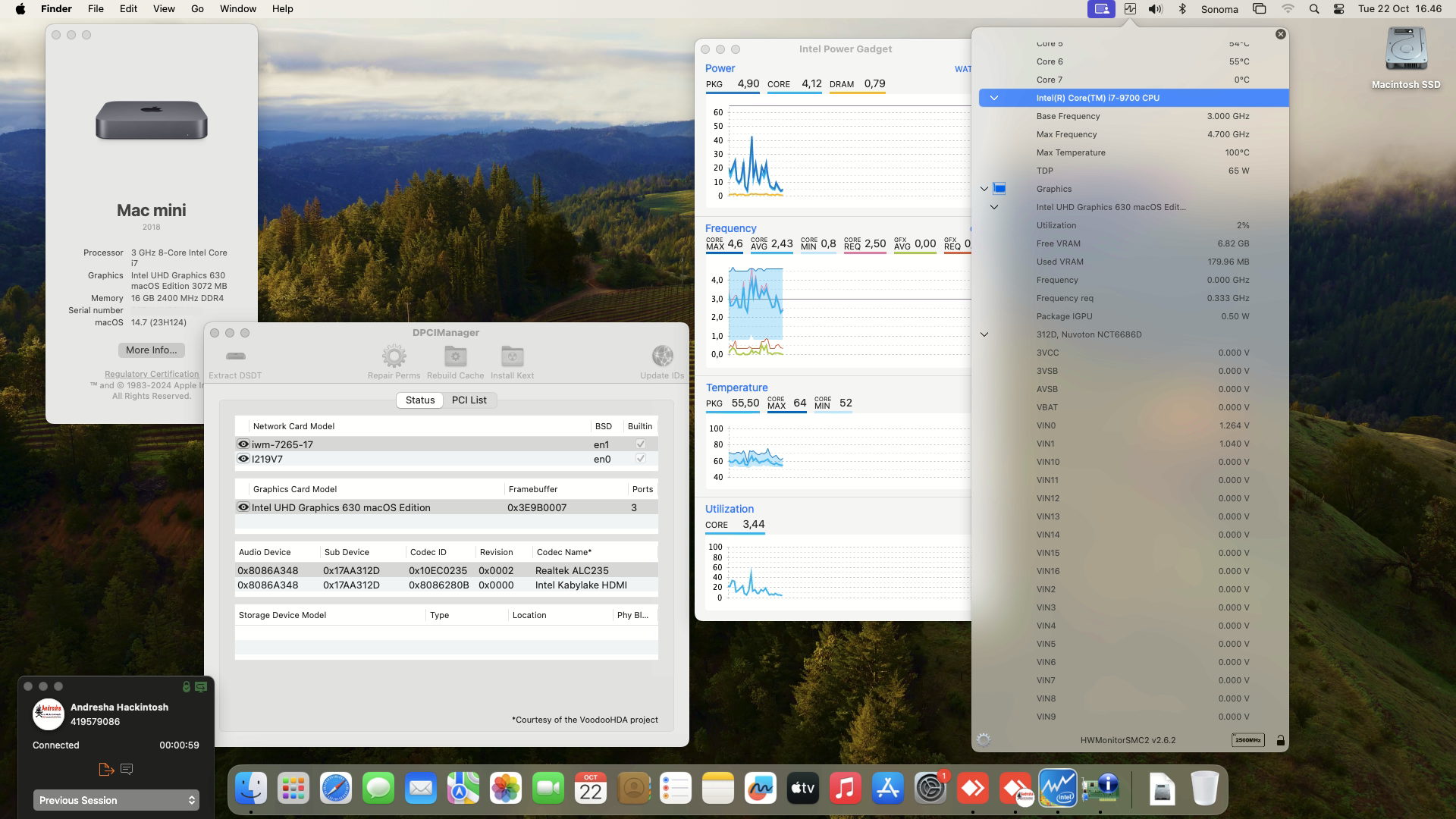Open Bluetooth menu bar icon

(x=1181, y=9)
